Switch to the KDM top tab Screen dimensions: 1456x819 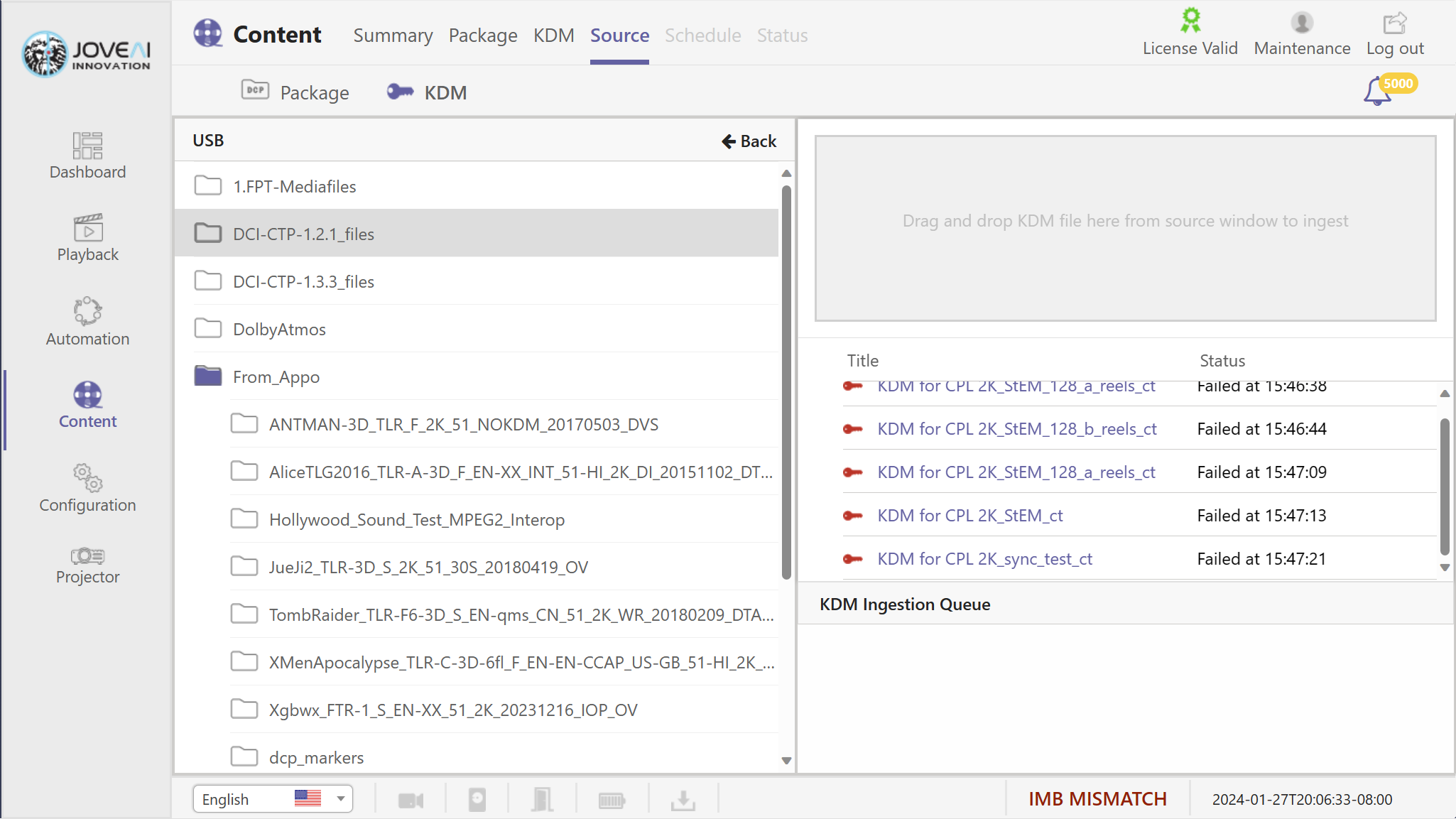click(553, 36)
